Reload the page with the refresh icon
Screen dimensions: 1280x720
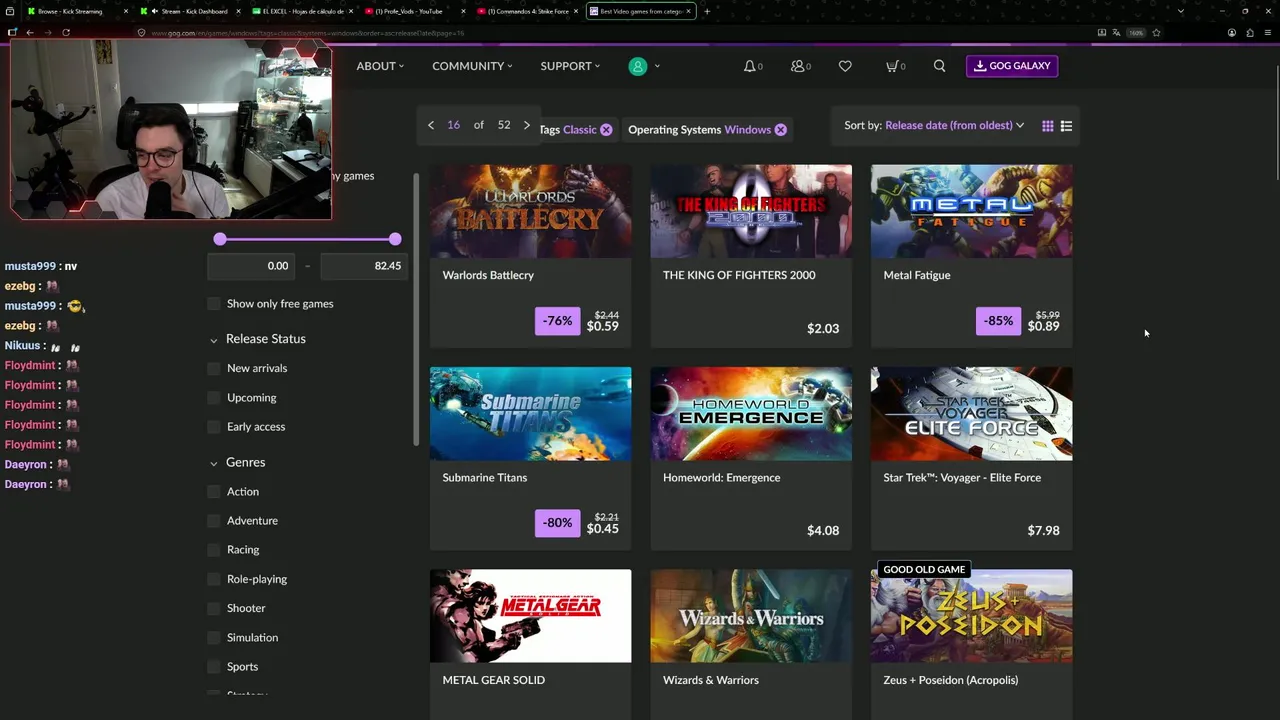pyautogui.click(x=66, y=32)
